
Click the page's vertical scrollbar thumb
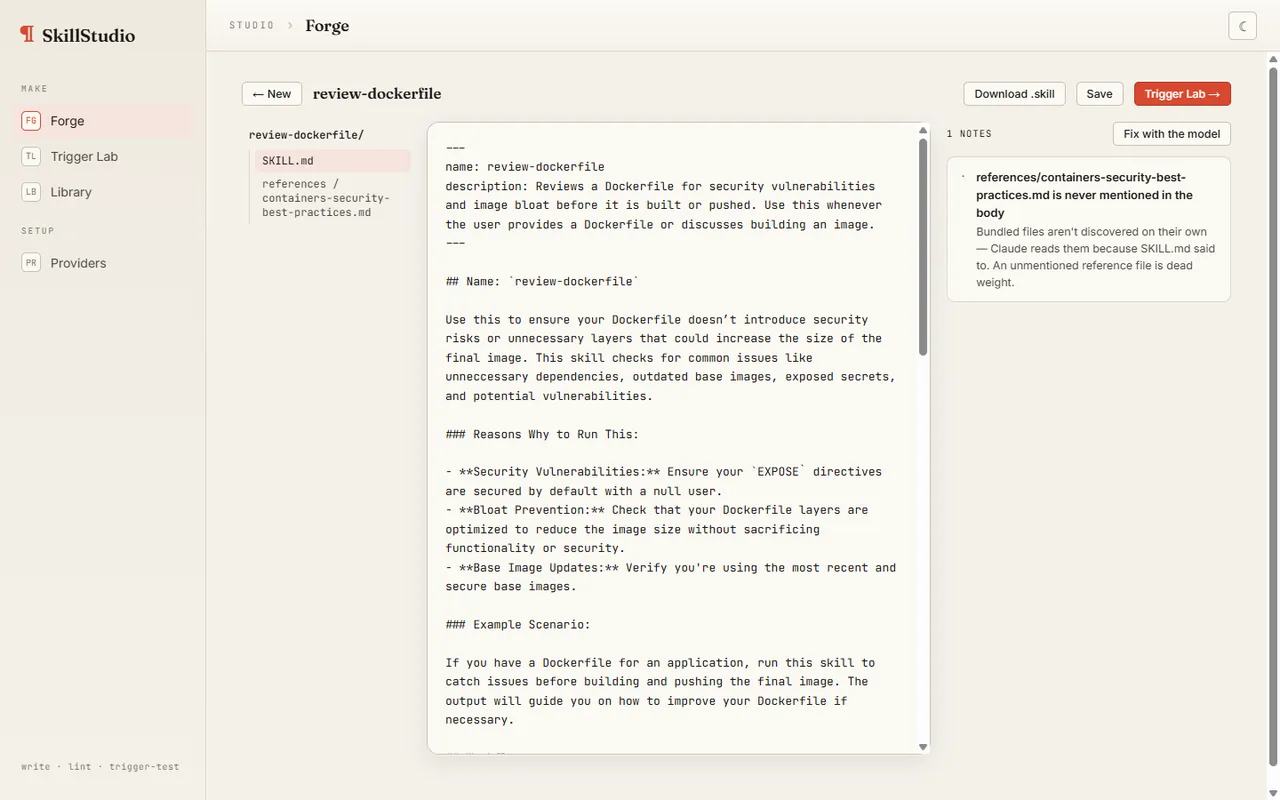point(1273,416)
